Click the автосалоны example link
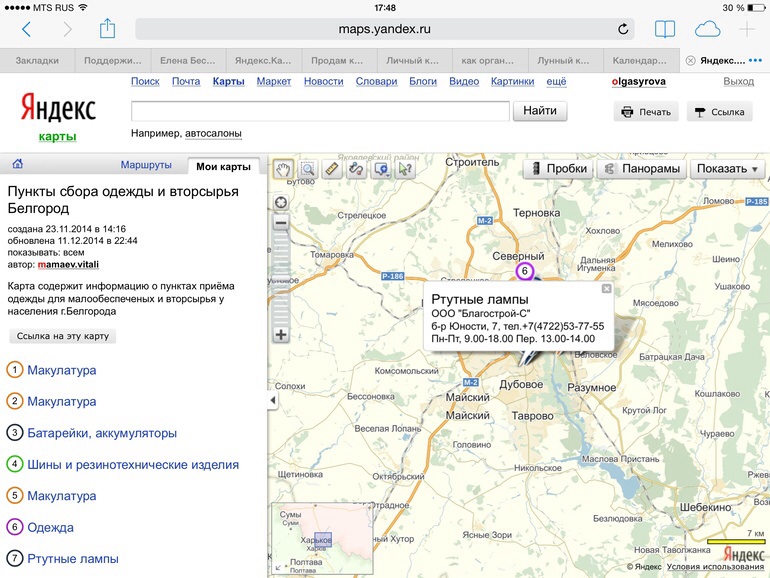This screenshot has height=578, width=770. [x=213, y=134]
